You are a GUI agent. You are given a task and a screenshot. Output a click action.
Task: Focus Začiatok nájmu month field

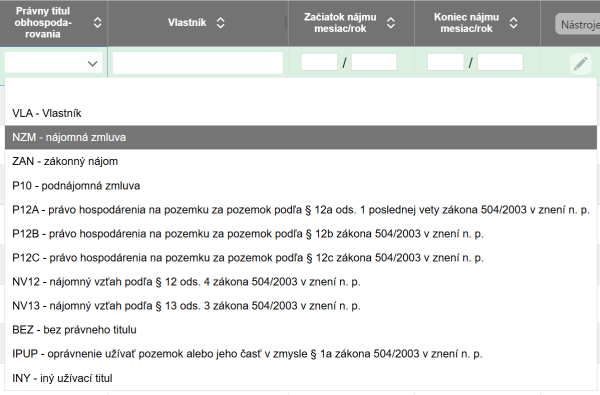point(320,62)
